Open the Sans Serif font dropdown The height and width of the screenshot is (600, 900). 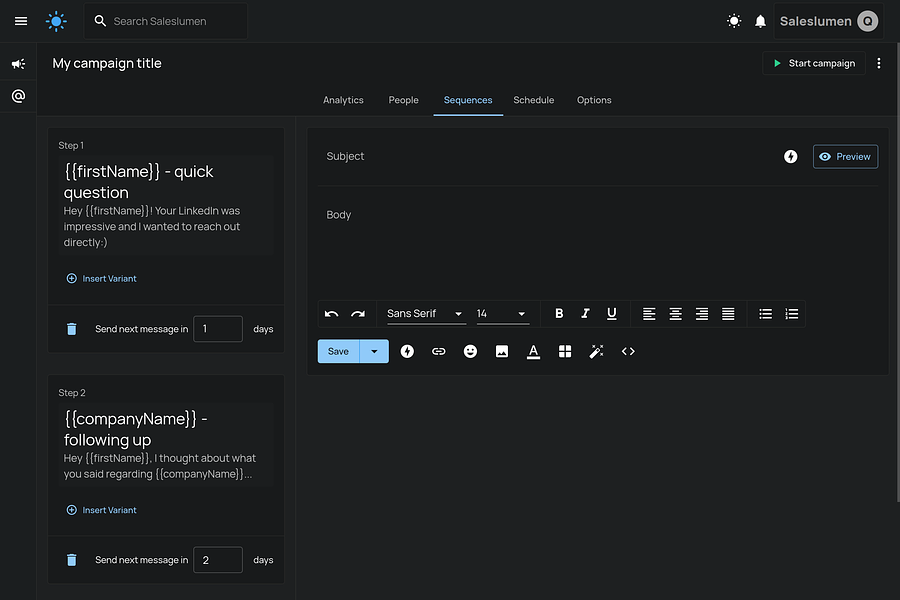tap(426, 313)
